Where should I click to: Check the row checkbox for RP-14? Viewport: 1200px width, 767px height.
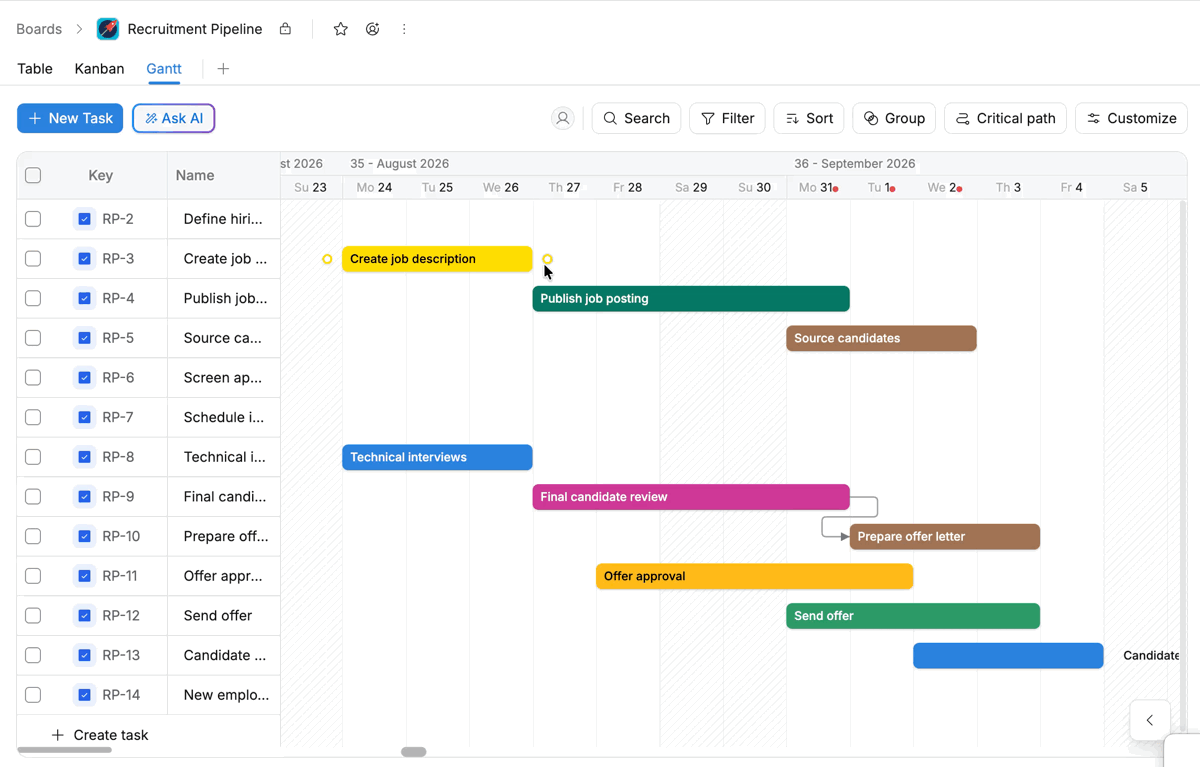[x=33, y=695]
